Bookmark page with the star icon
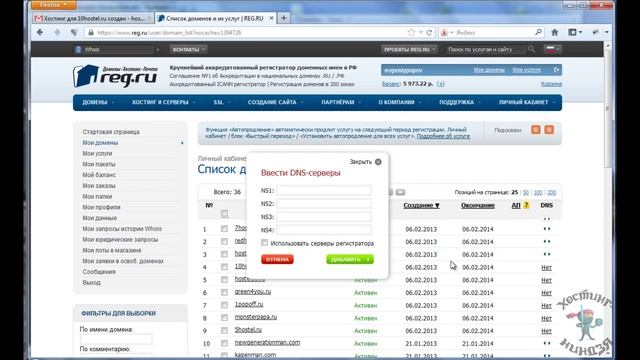Image resolution: width=640 pixels, height=360 pixels. (411, 32)
